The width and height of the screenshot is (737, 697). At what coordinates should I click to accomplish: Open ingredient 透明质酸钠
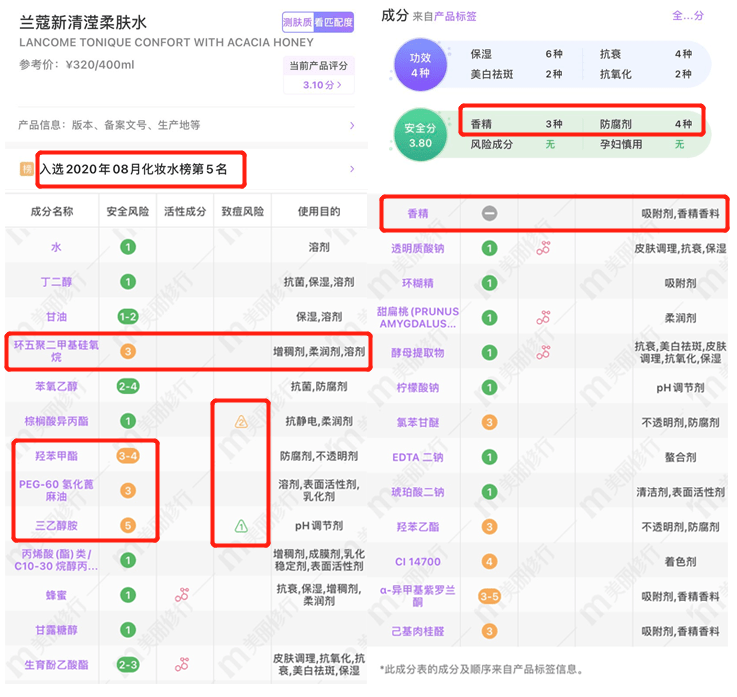pos(418,248)
